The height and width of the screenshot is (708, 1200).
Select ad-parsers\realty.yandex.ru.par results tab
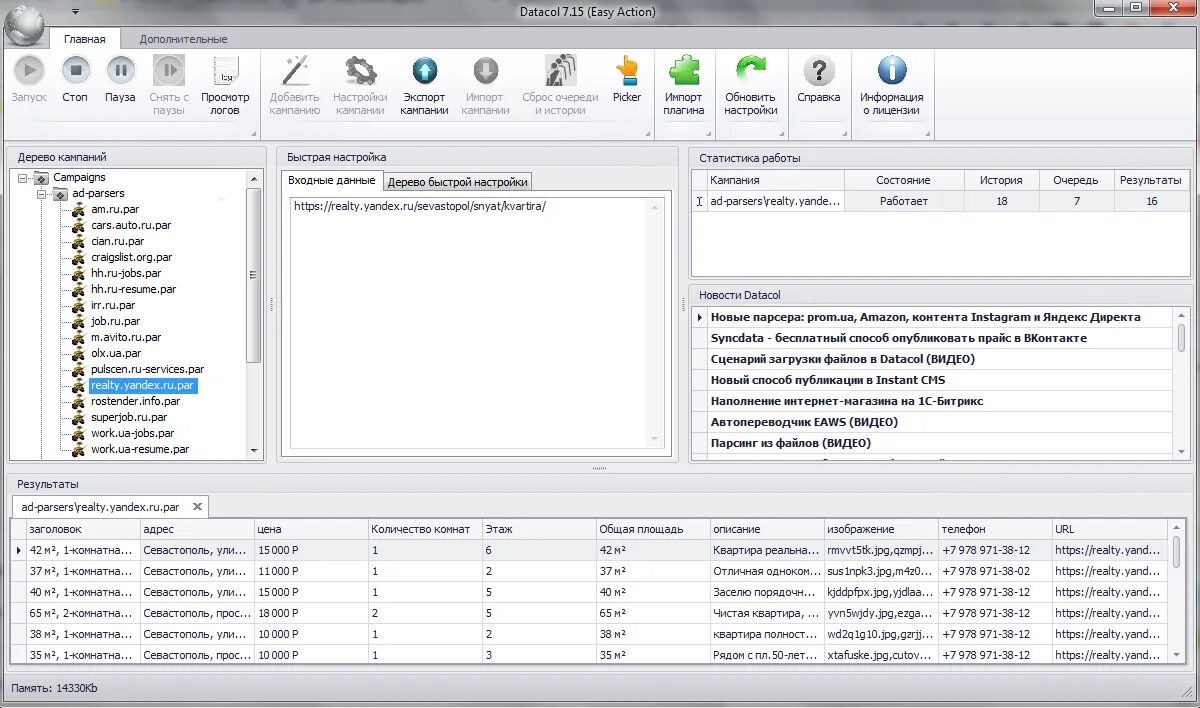click(x=100, y=507)
